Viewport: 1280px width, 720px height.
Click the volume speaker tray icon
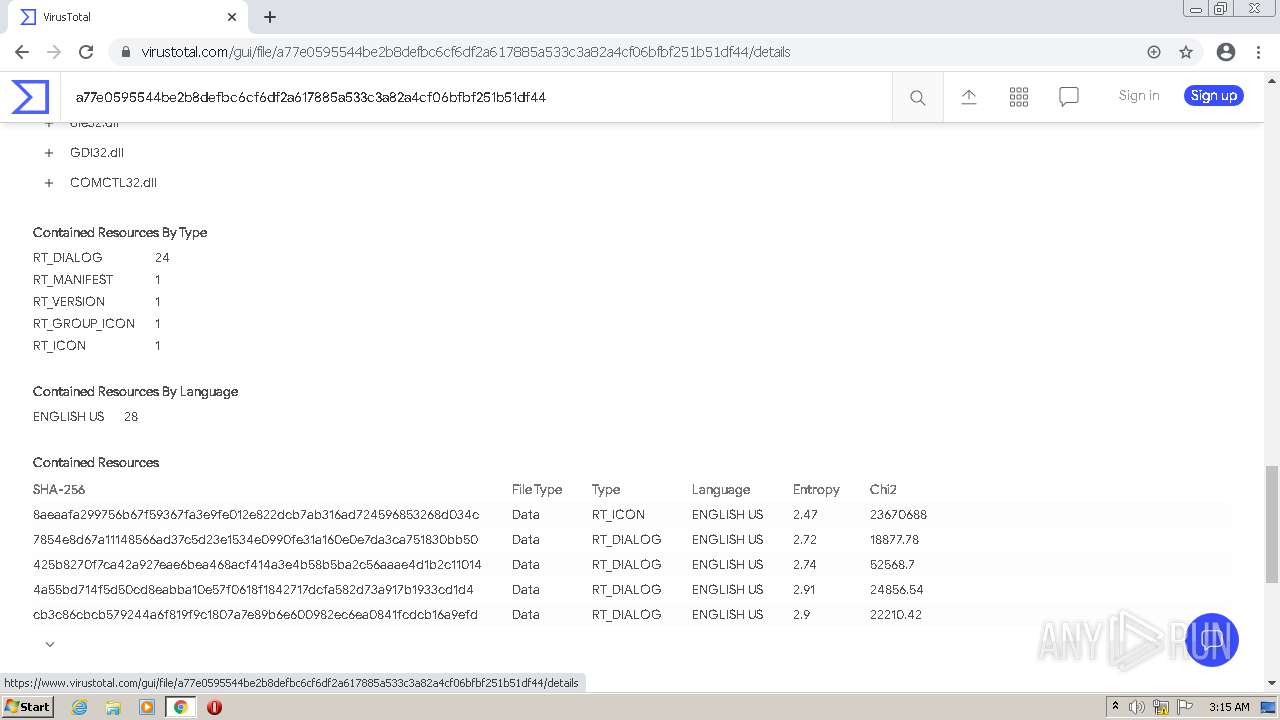(x=1137, y=707)
